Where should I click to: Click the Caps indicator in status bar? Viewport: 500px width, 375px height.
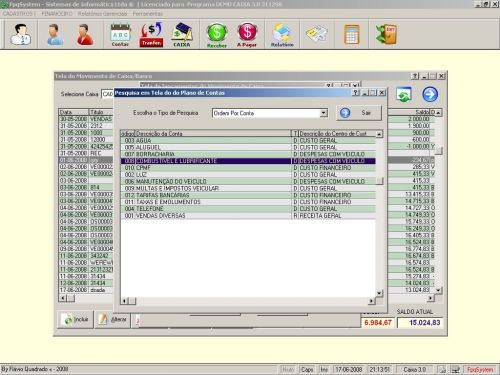click(307, 369)
